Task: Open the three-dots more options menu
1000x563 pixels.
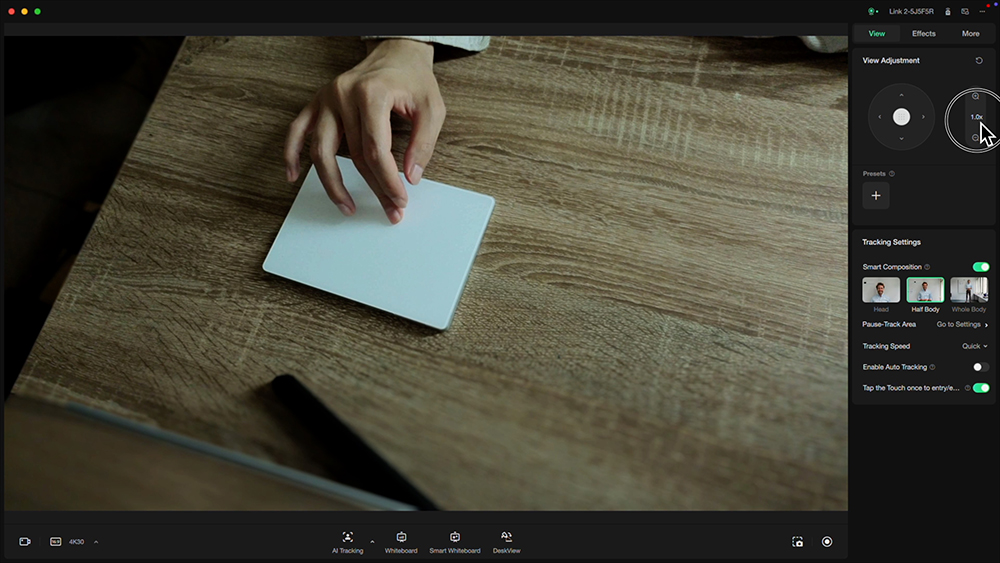Action: (982, 11)
